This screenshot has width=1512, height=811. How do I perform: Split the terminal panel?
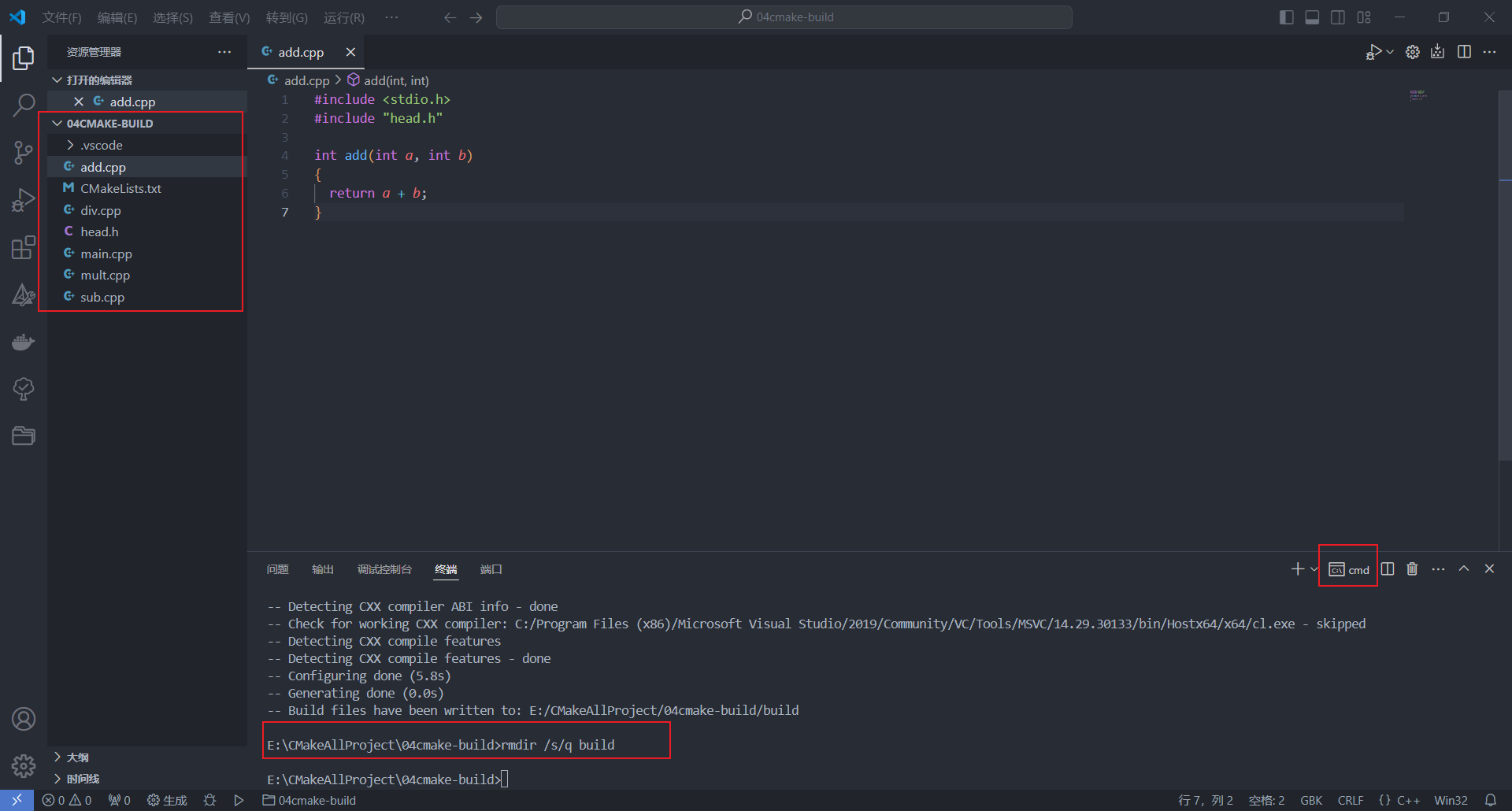[x=1388, y=569]
